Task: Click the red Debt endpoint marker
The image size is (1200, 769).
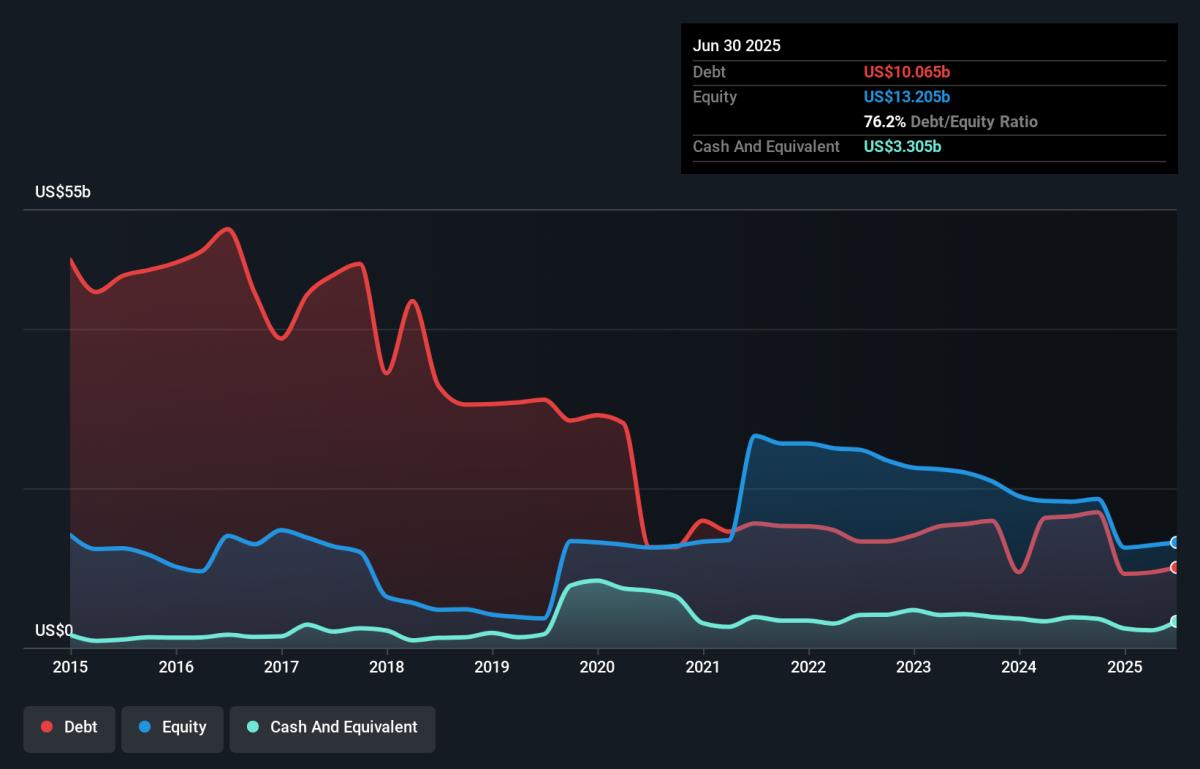Action: pyautogui.click(x=1176, y=567)
